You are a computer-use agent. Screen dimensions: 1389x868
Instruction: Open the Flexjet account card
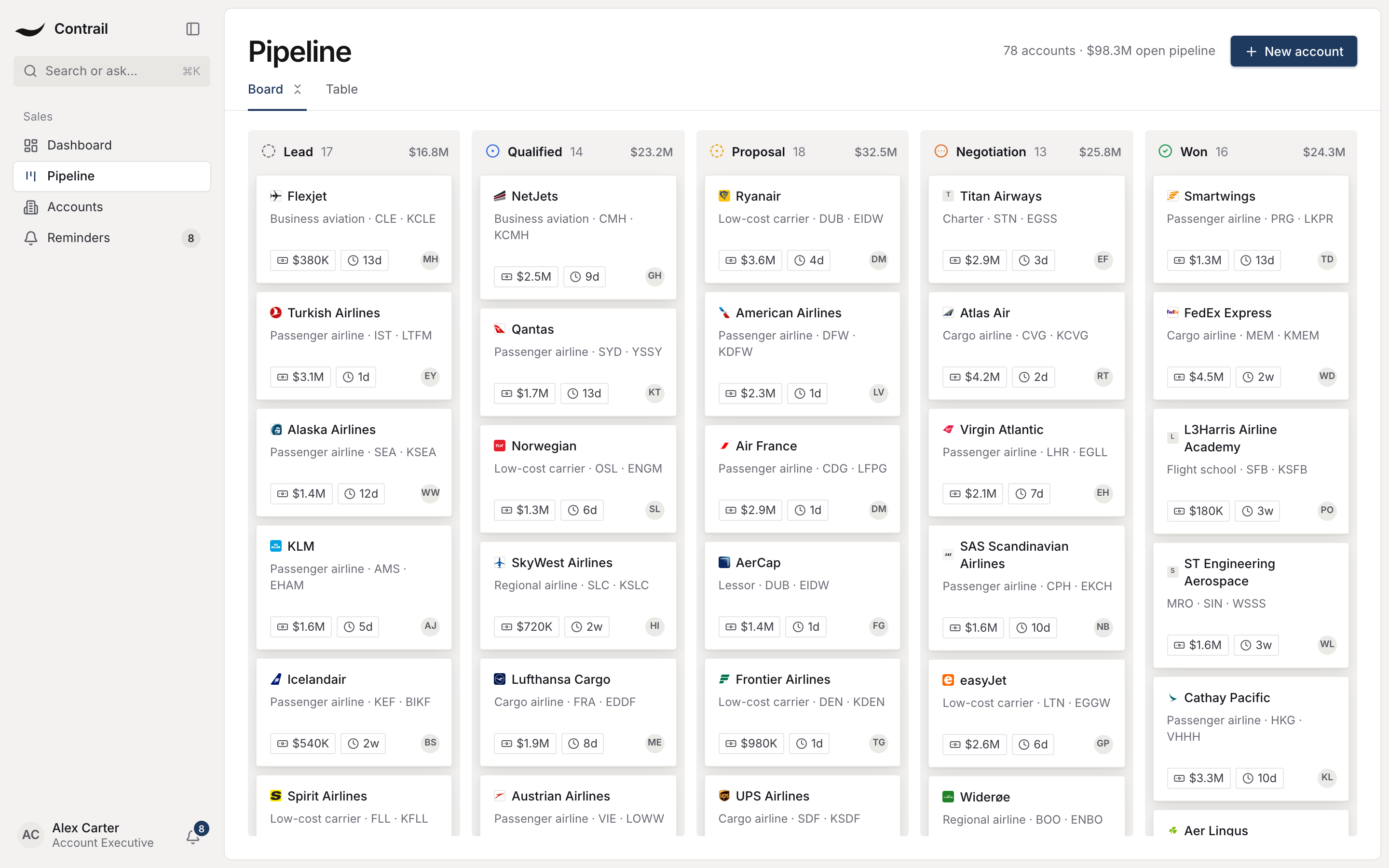354,229
